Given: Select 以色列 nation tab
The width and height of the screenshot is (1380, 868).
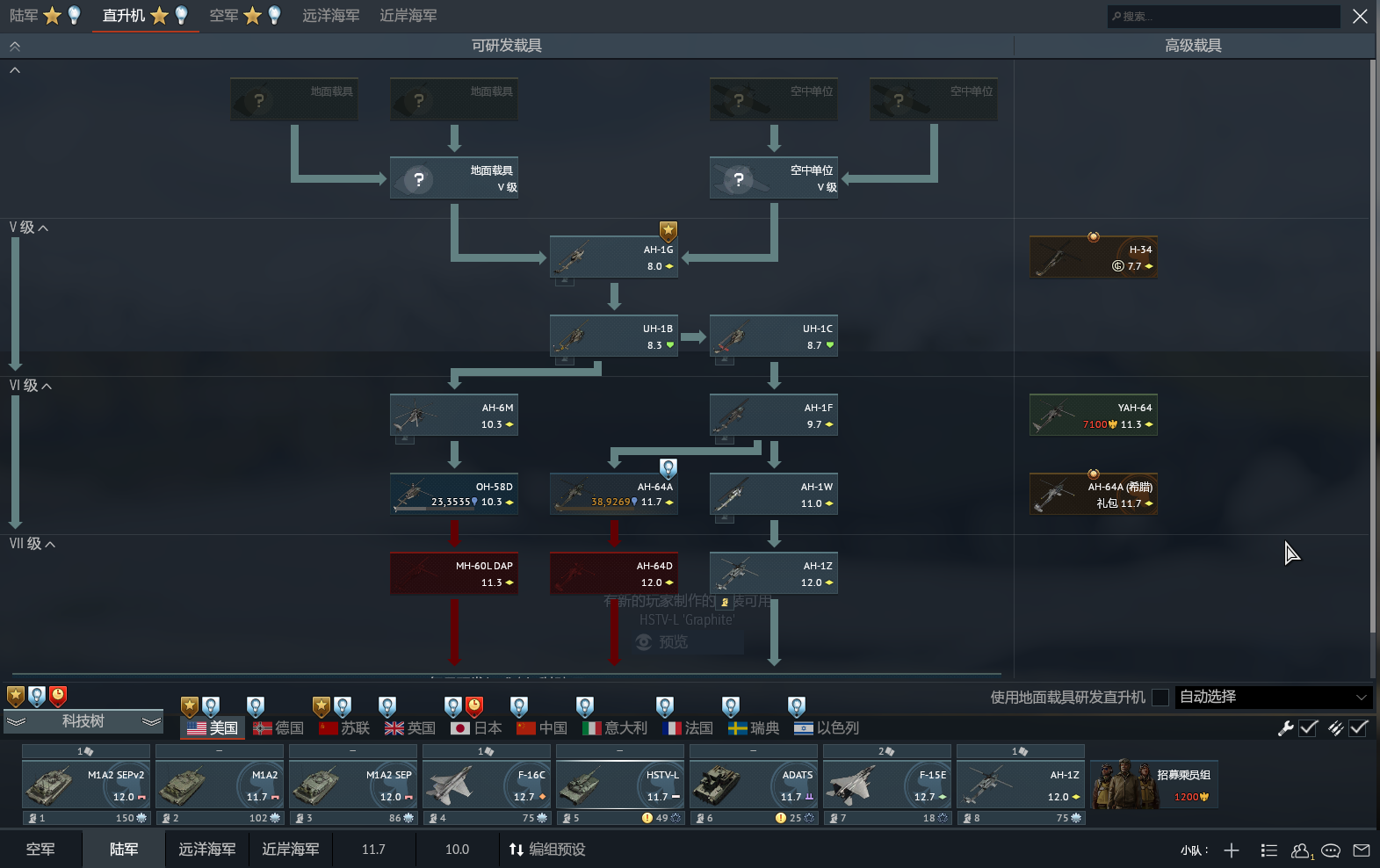Looking at the screenshot, I should point(827,728).
